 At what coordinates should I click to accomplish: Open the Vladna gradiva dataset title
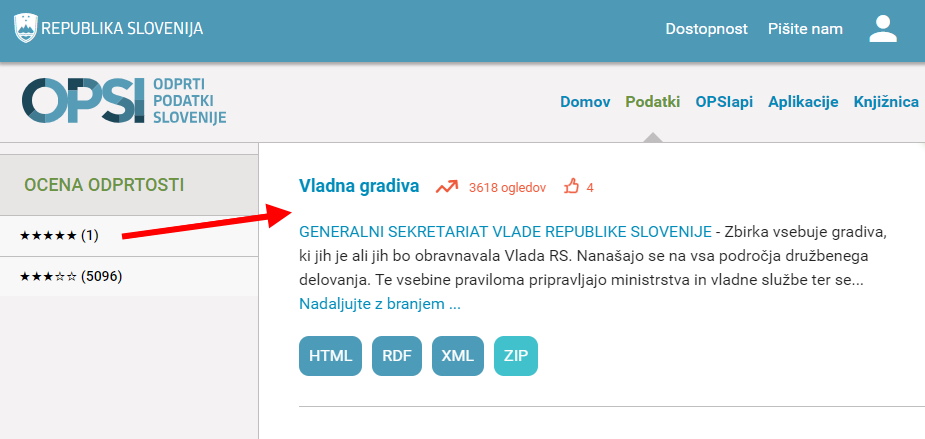point(359,186)
